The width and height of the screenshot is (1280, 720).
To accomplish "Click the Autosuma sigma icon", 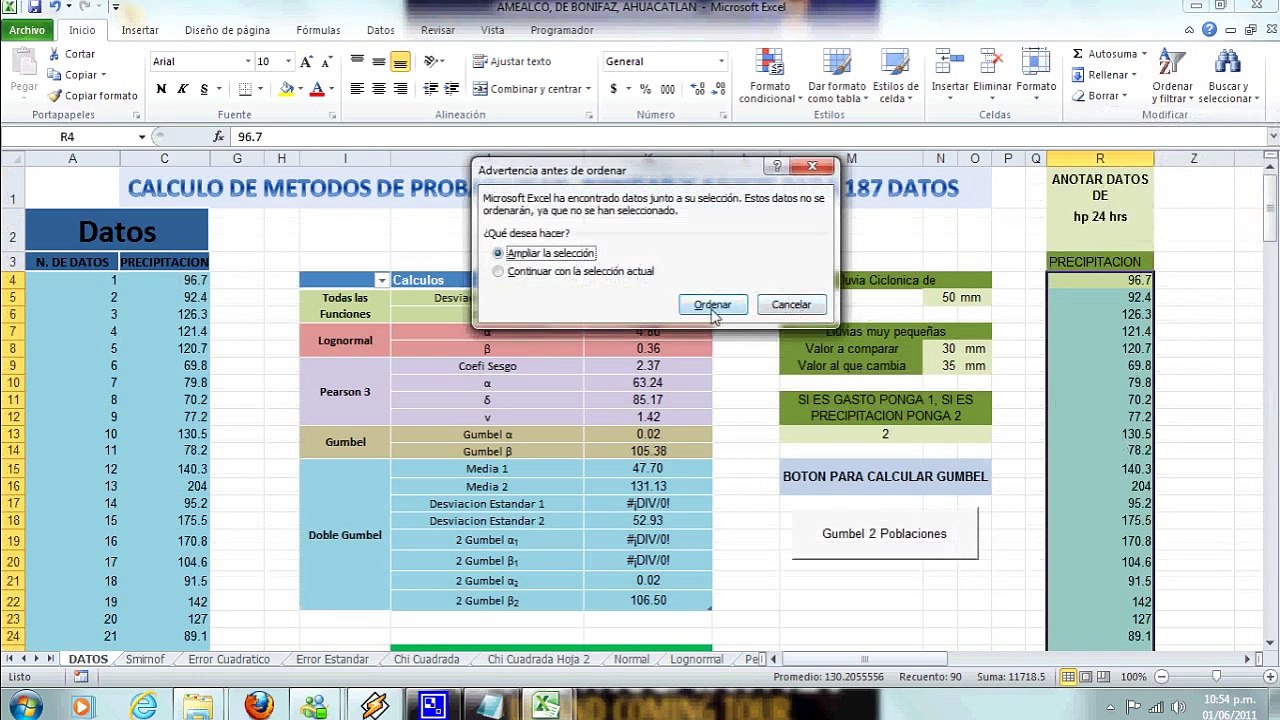I will point(1078,54).
